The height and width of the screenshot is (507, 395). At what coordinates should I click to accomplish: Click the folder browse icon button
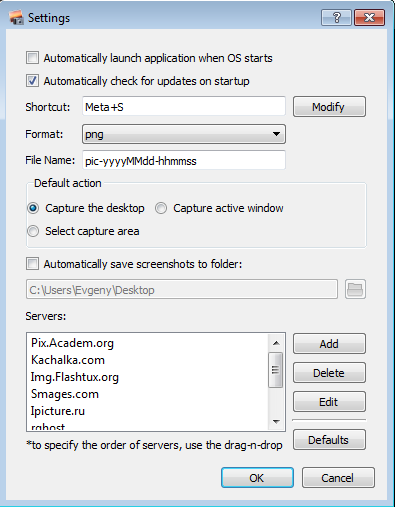tap(355, 289)
